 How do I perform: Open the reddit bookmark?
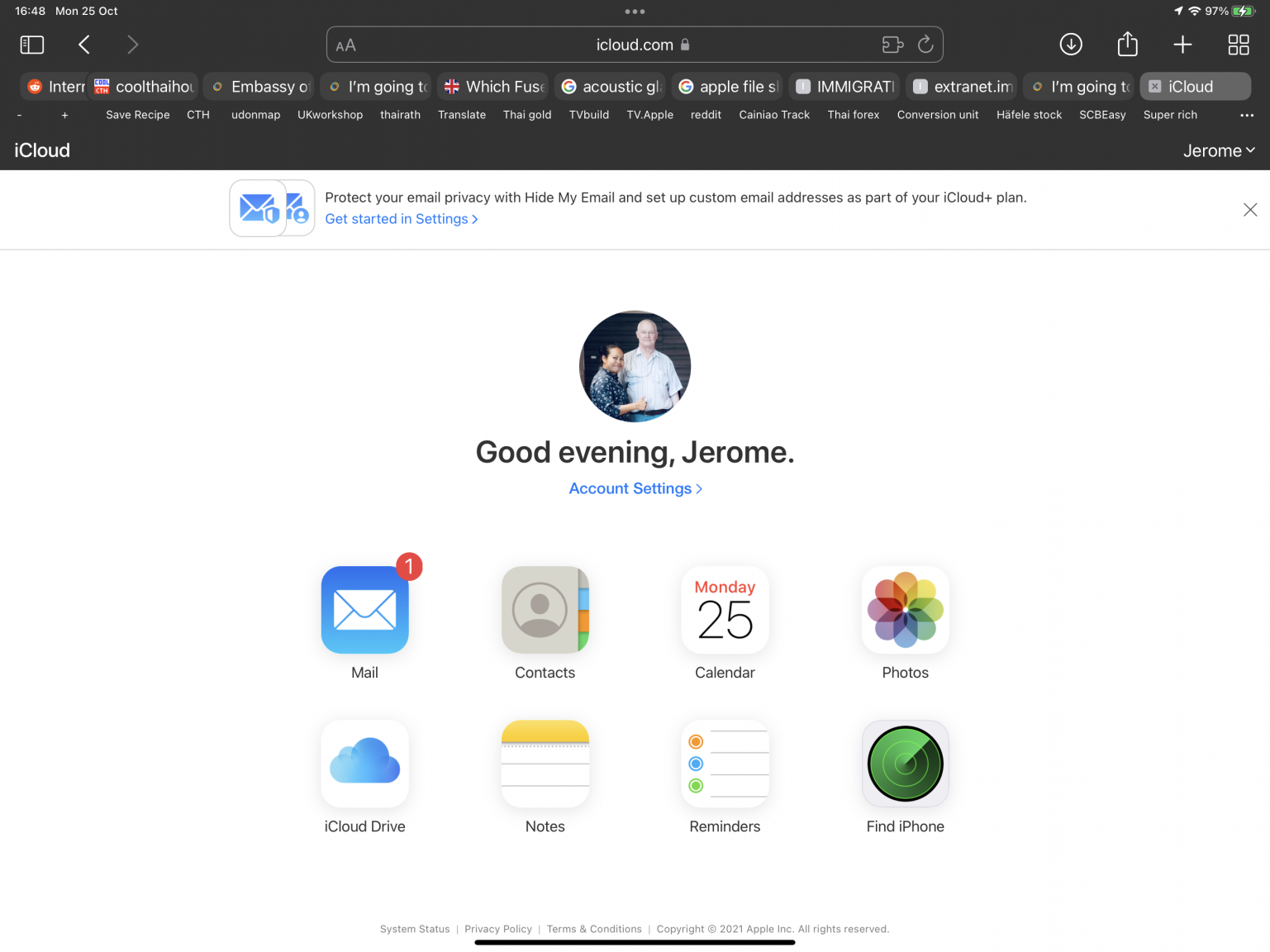(706, 115)
